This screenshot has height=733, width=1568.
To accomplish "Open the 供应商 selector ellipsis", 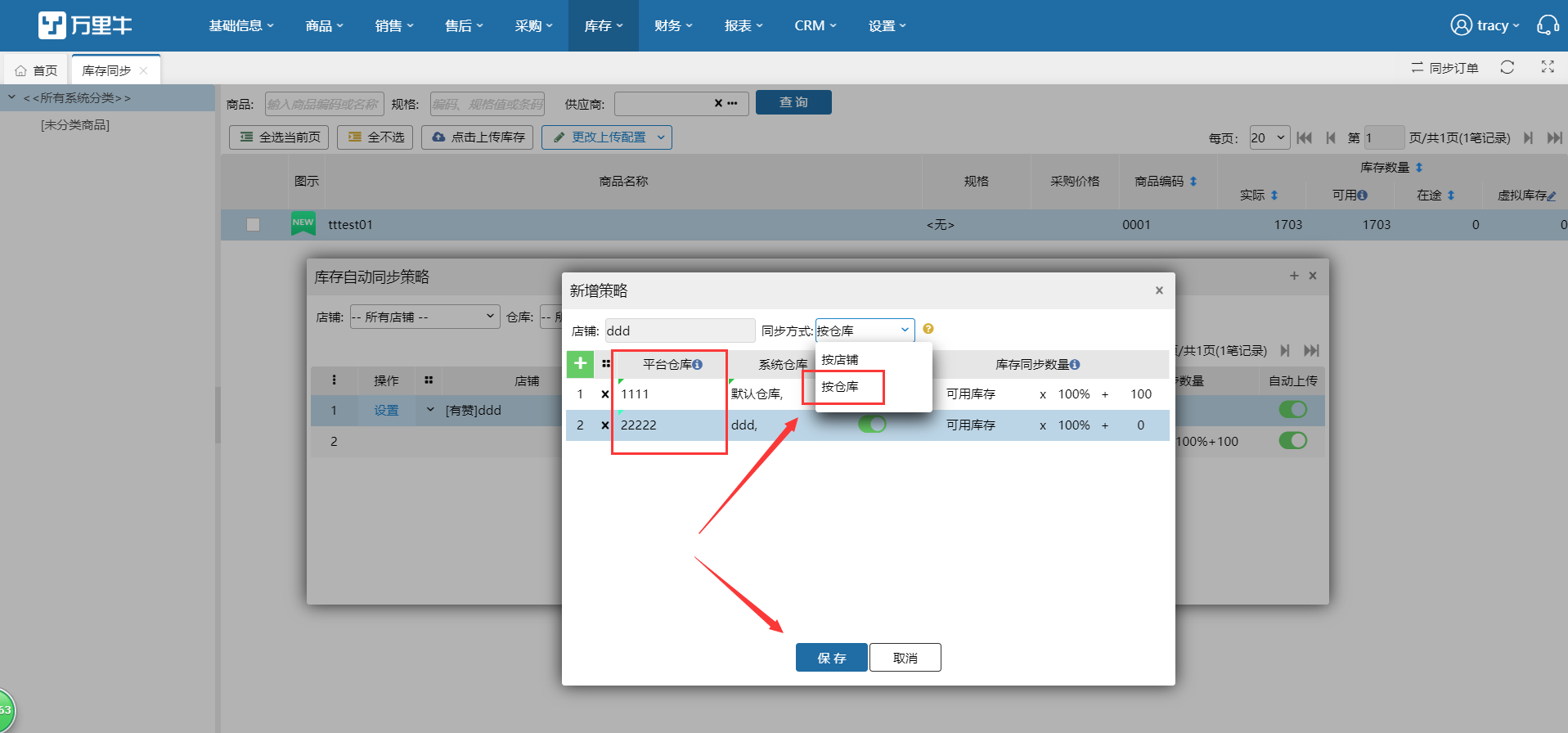I will point(731,104).
